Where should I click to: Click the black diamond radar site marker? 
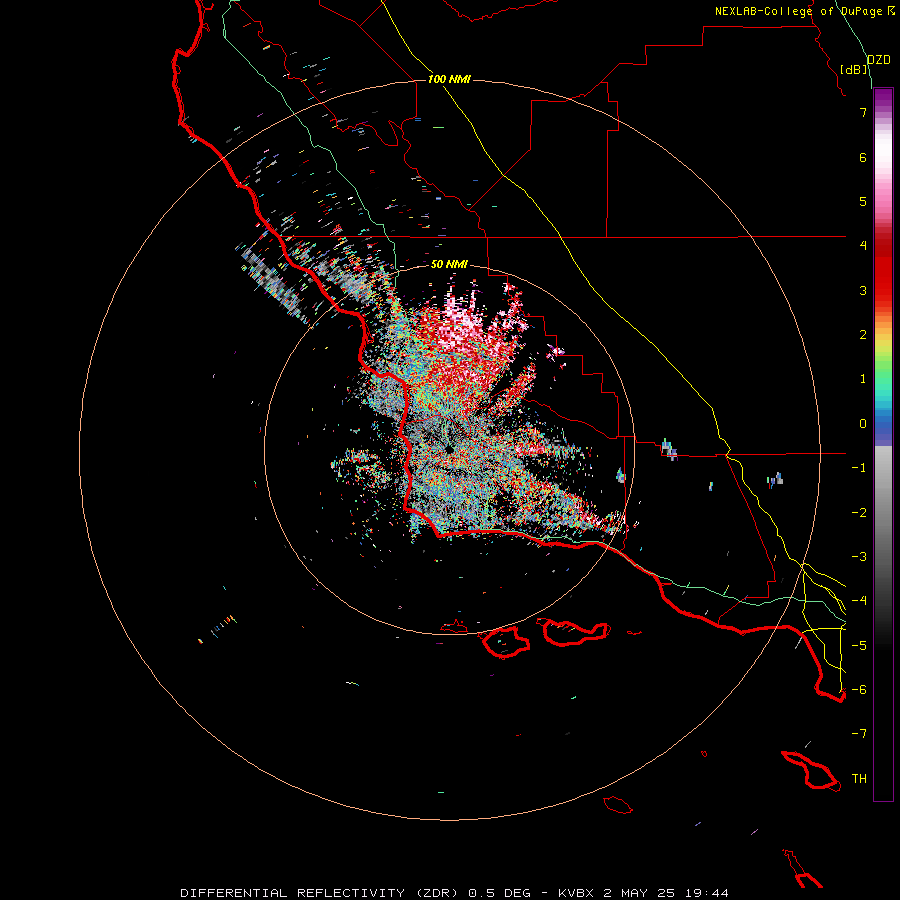coord(449,449)
